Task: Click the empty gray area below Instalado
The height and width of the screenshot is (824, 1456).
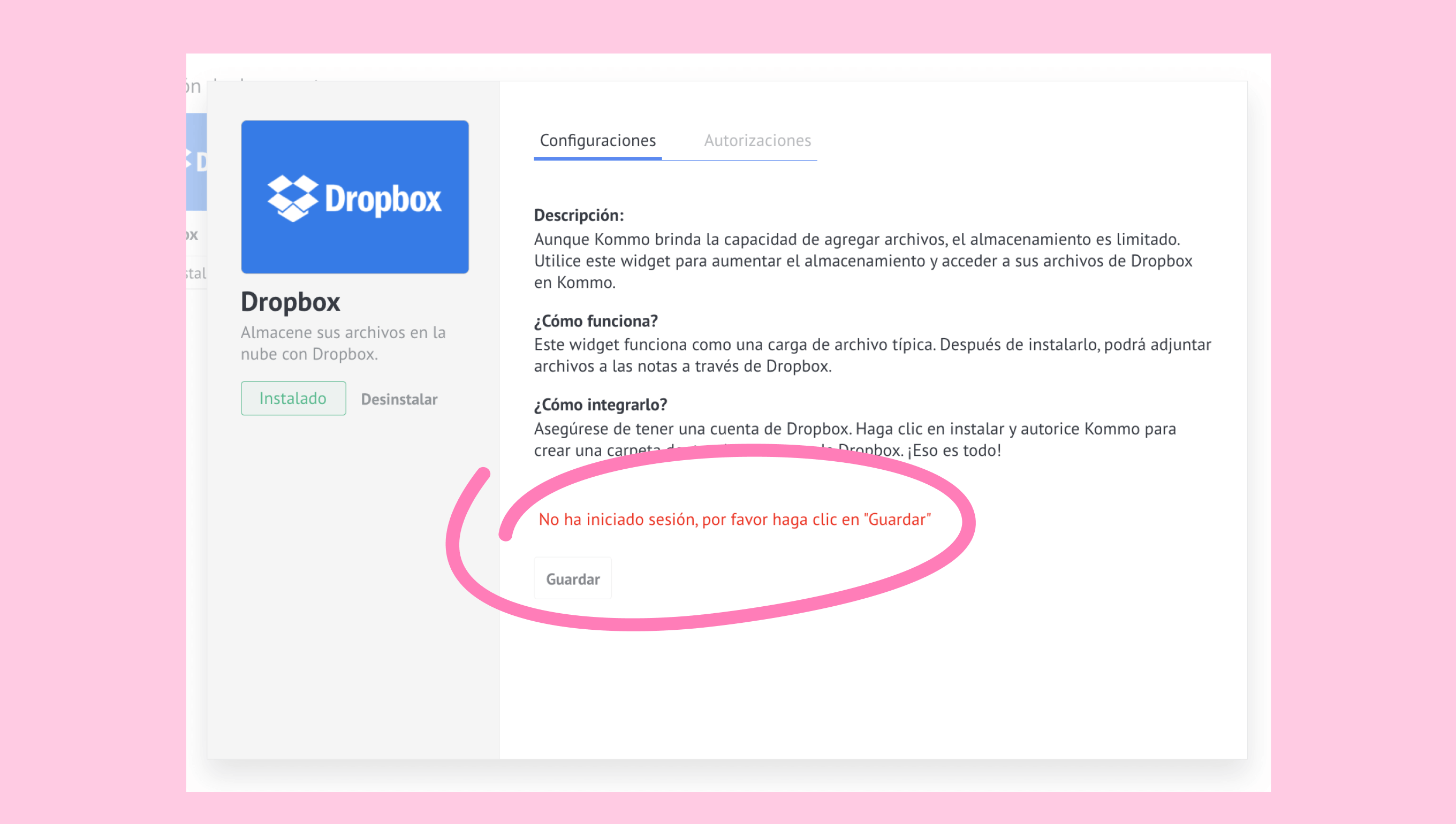Action: pyautogui.click(x=352, y=566)
